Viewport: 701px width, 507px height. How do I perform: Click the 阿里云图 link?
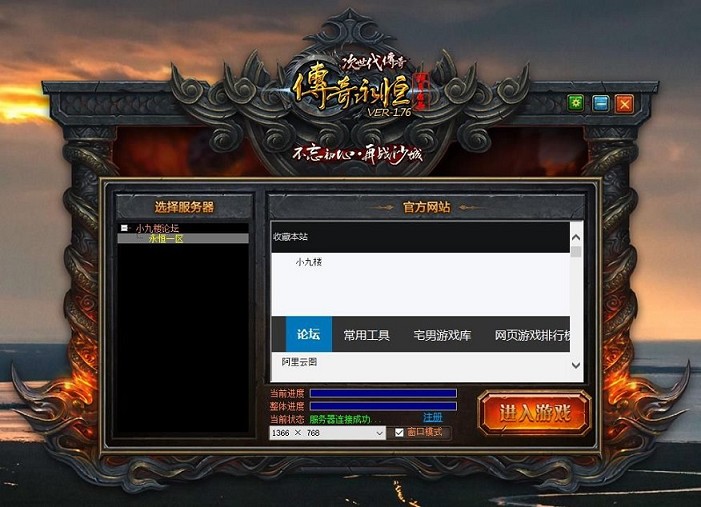[298, 362]
